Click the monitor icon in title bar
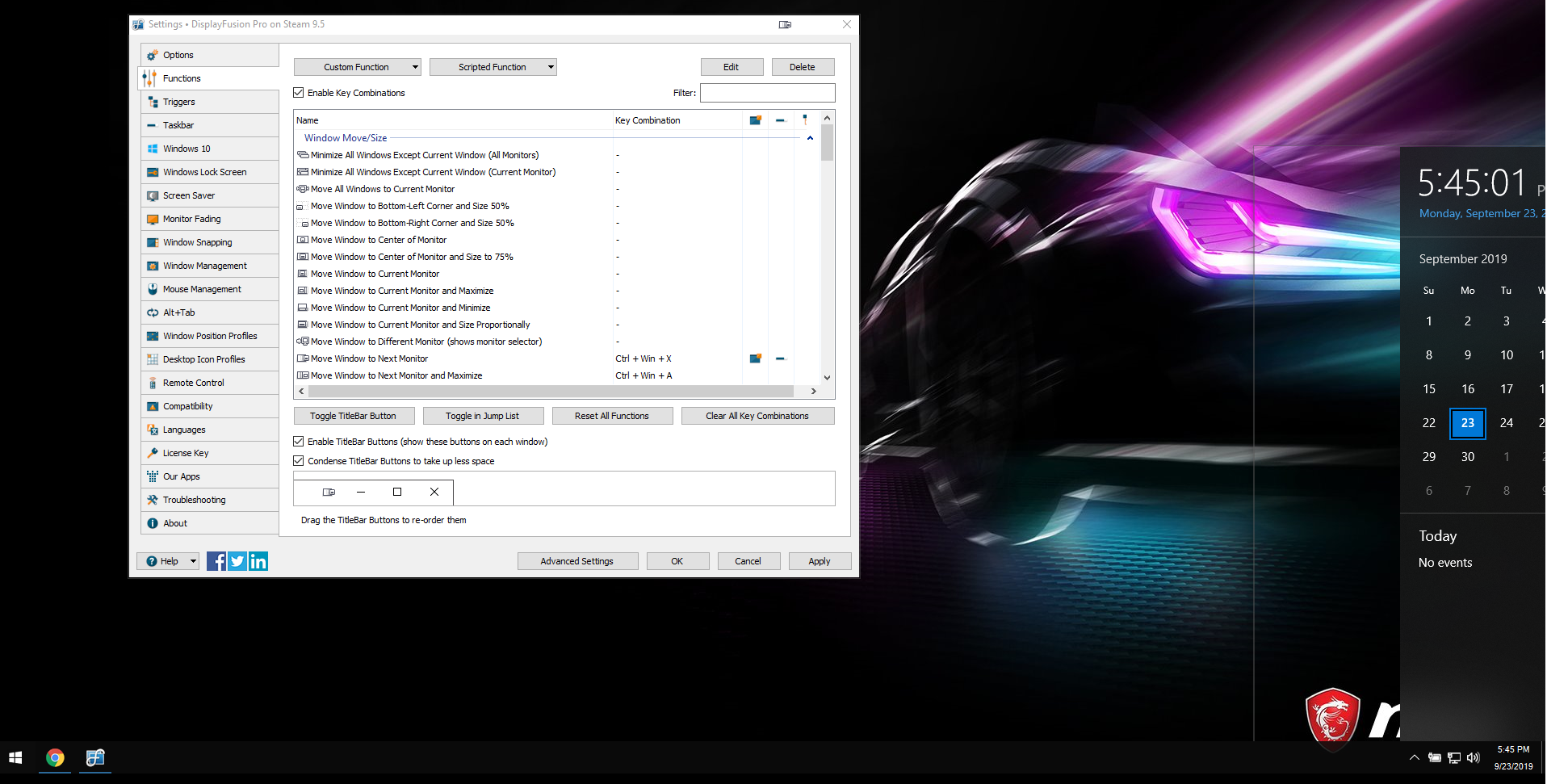The image size is (1547, 784). click(785, 24)
